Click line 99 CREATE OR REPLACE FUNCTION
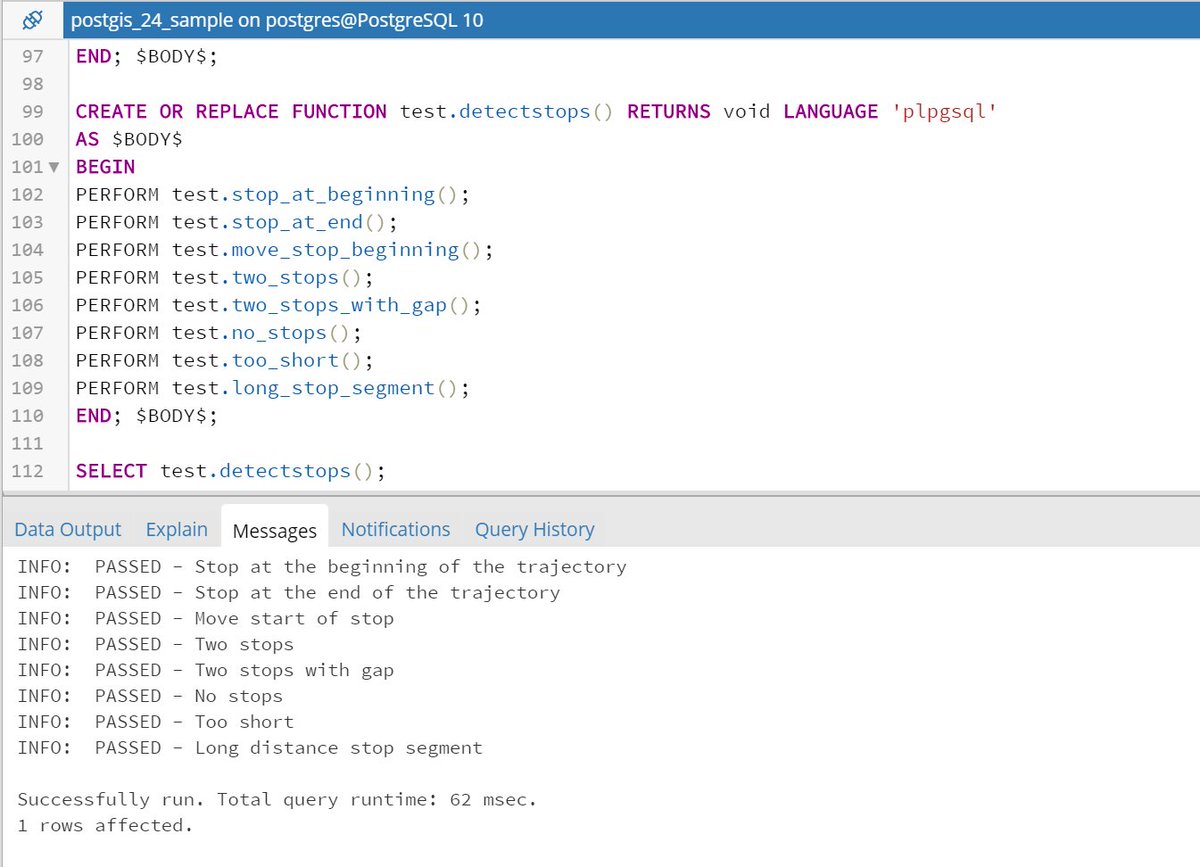Viewport: 1200px width, 867px height. 537,112
